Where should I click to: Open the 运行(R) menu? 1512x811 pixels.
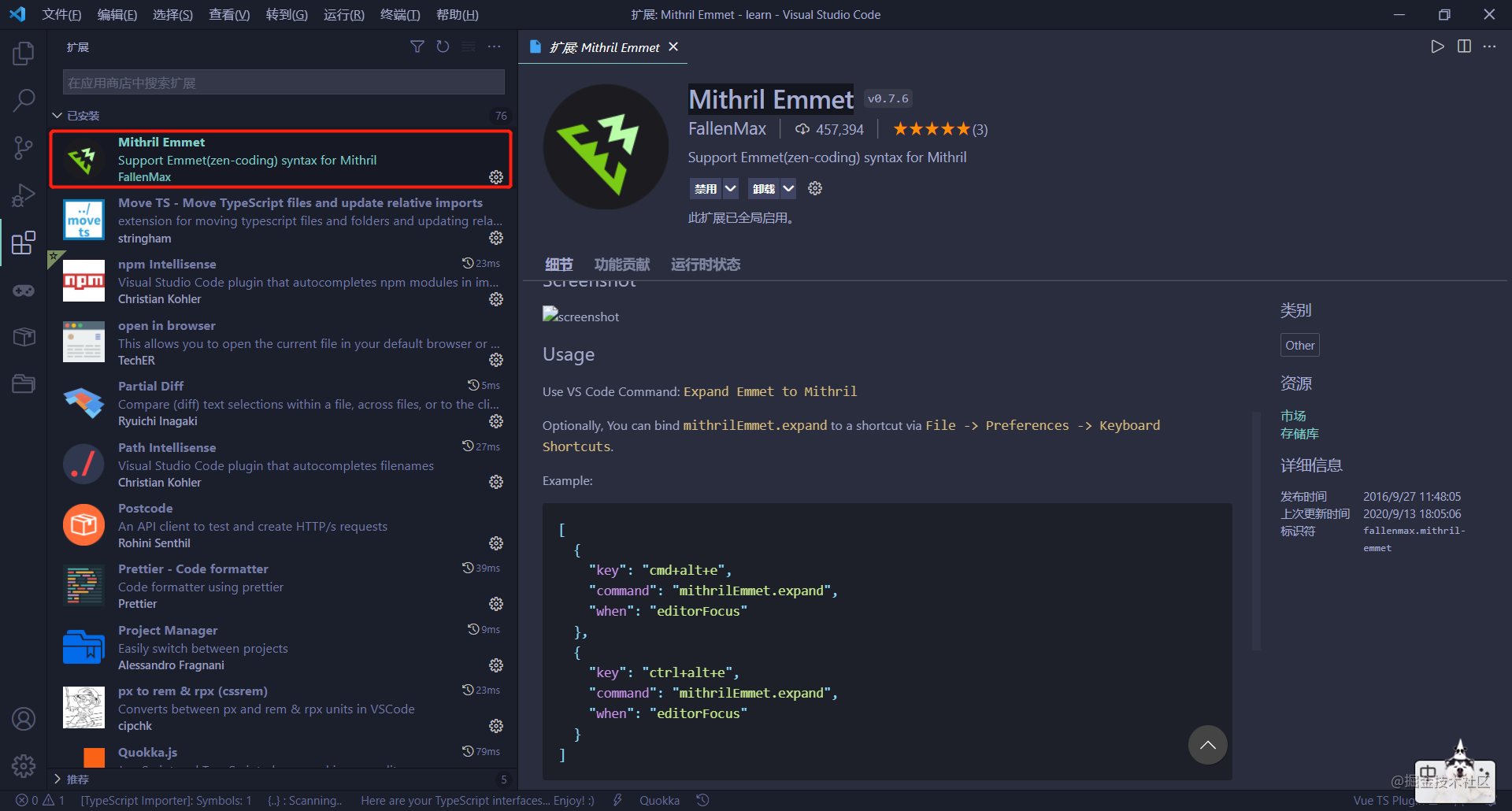click(x=344, y=15)
